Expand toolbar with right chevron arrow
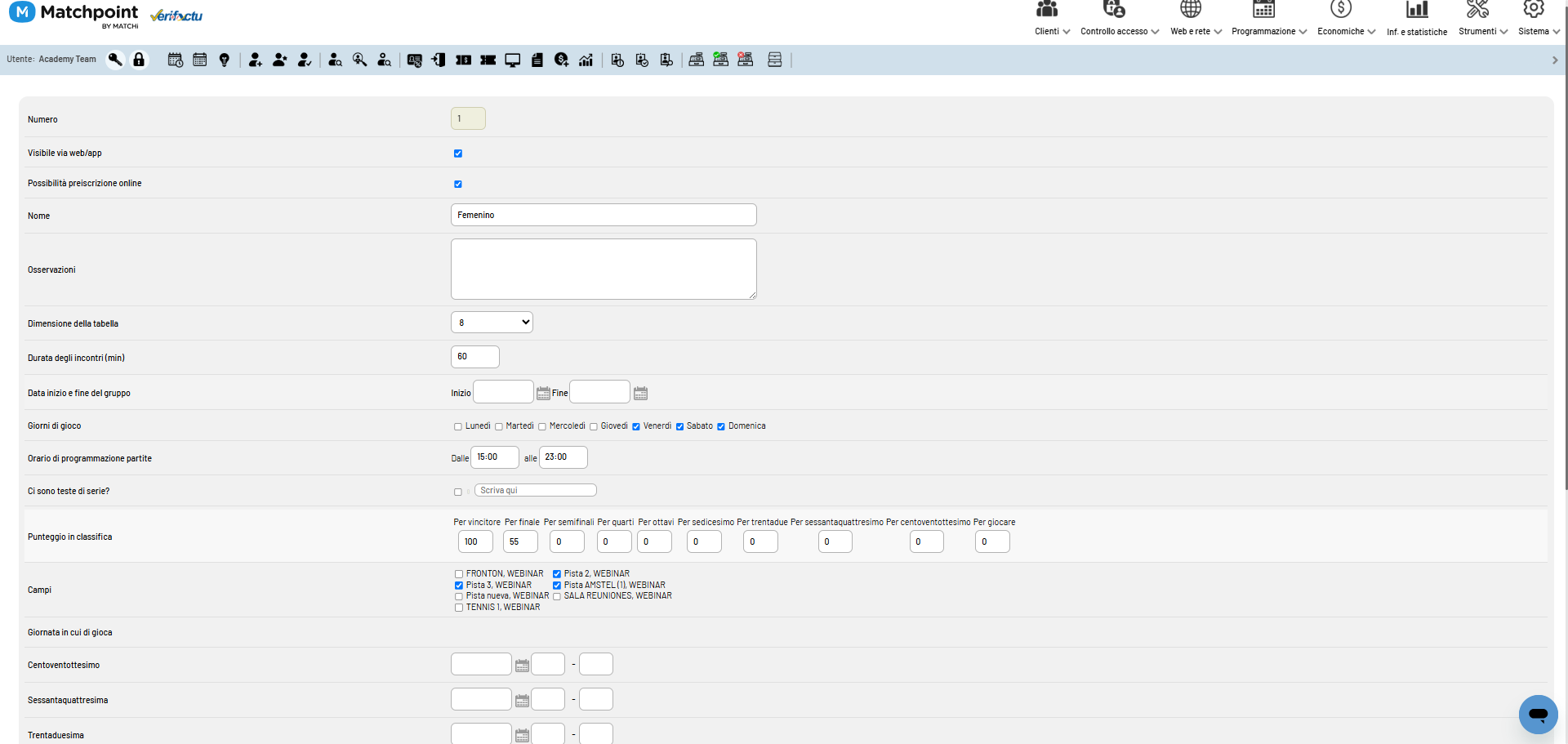Viewport: 1568px width, 744px height. click(x=1555, y=60)
